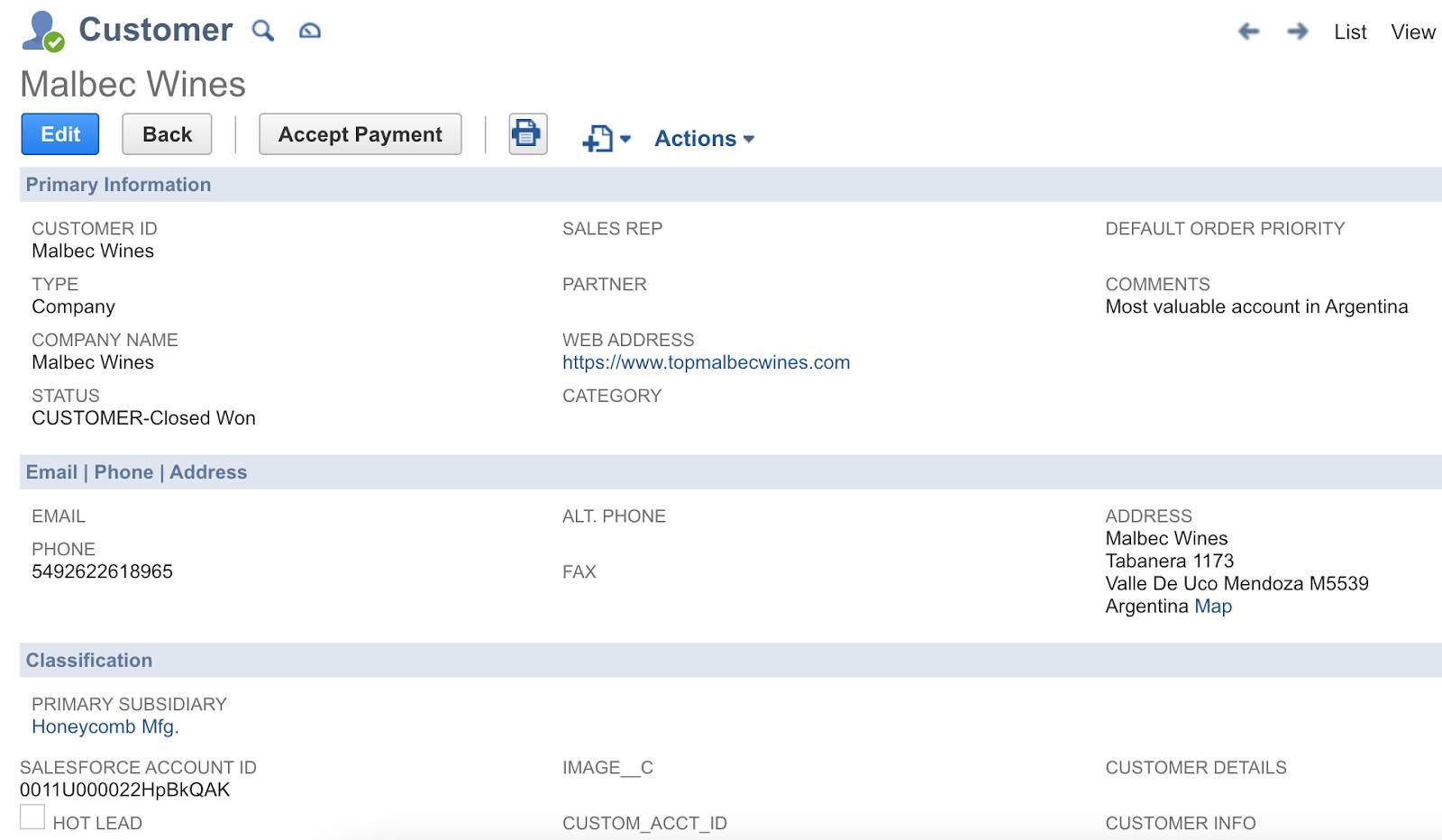Click the Back button
Viewport: 1442px width, 840px height.
point(167,134)
